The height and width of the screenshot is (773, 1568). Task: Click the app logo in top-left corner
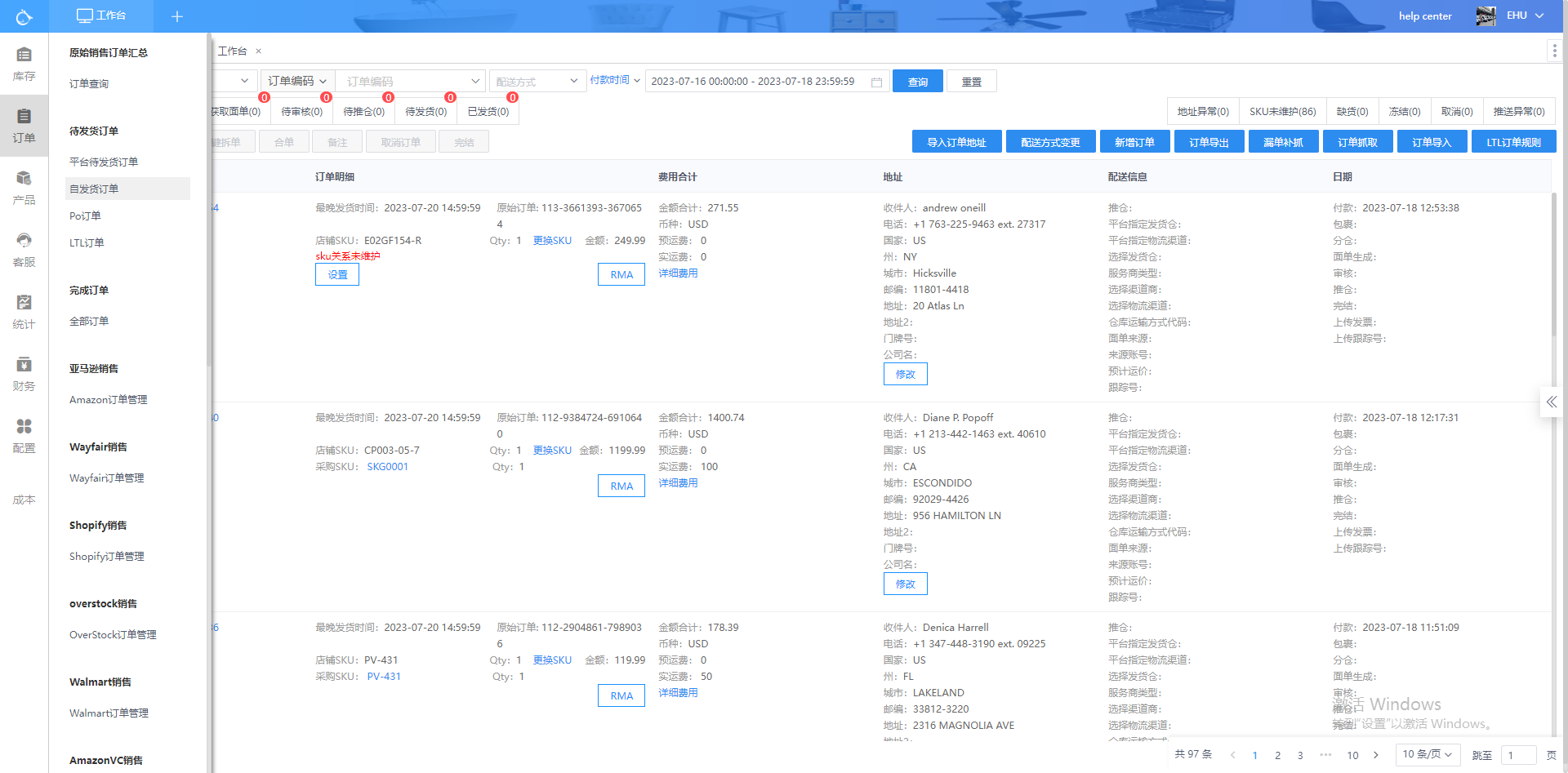coord(24,16)
